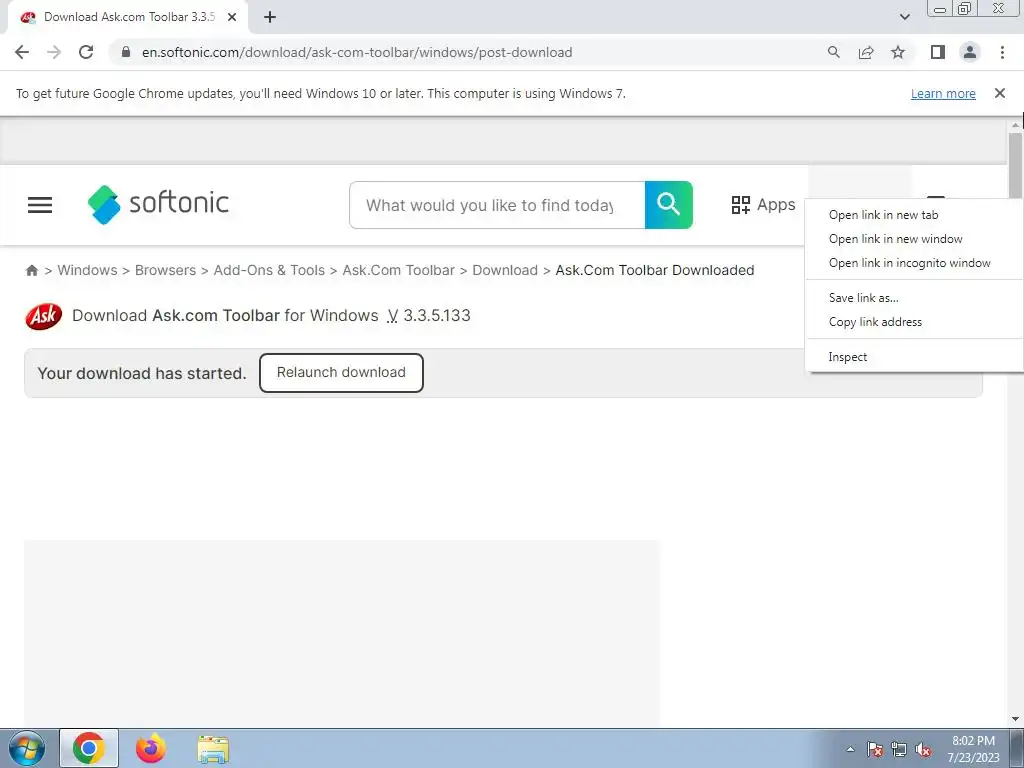Open a new tab with the plus button
Screen dimensions: 1024x768
270,17
